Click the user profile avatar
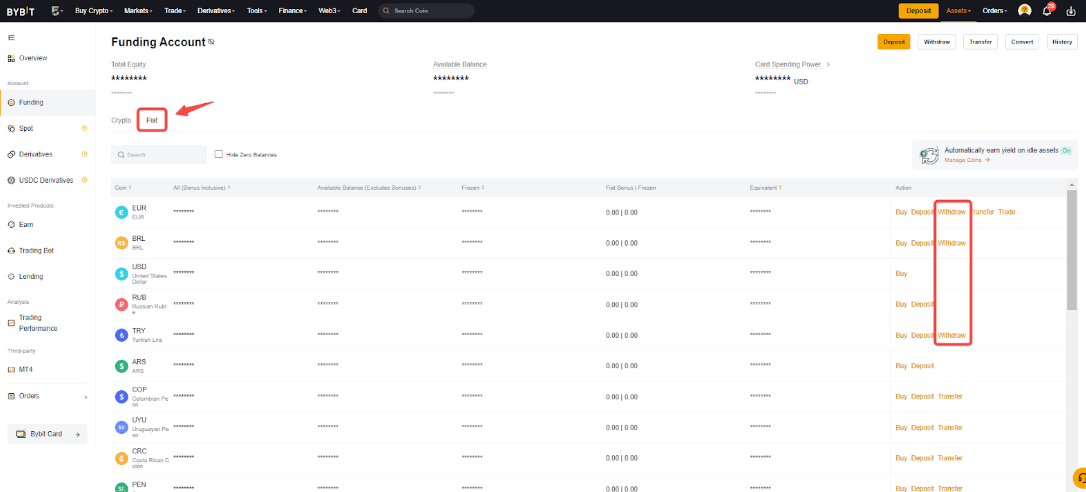 1024,10
